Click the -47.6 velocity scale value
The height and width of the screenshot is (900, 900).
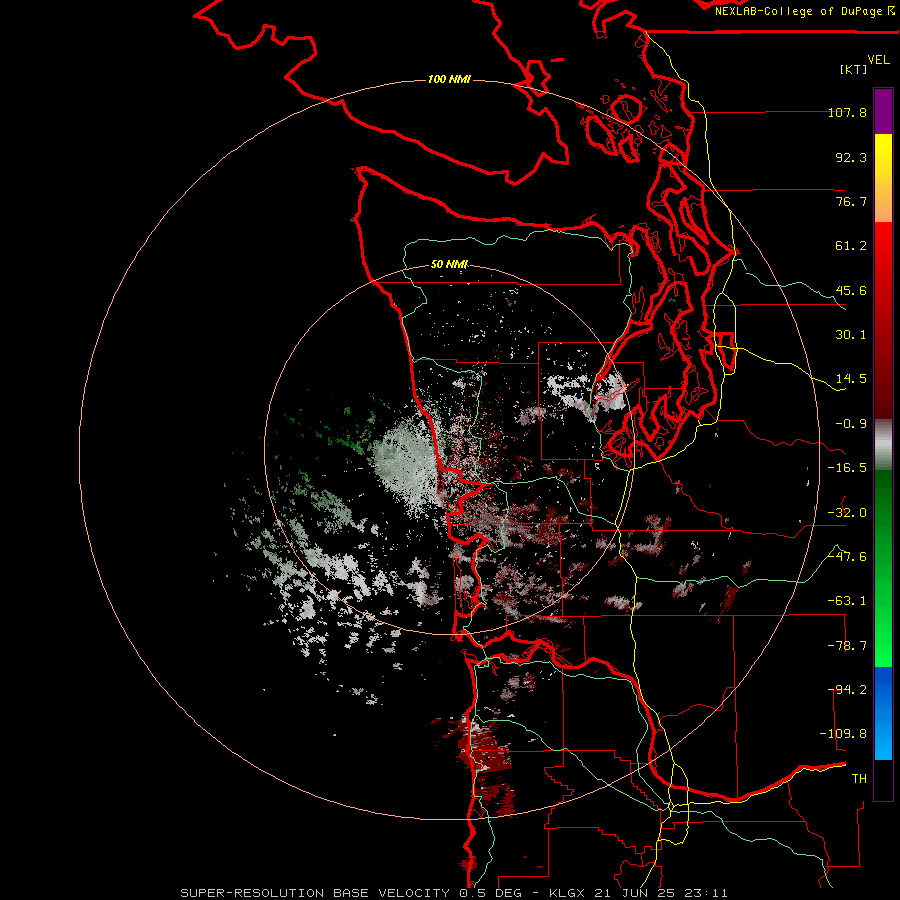(847, 557)
